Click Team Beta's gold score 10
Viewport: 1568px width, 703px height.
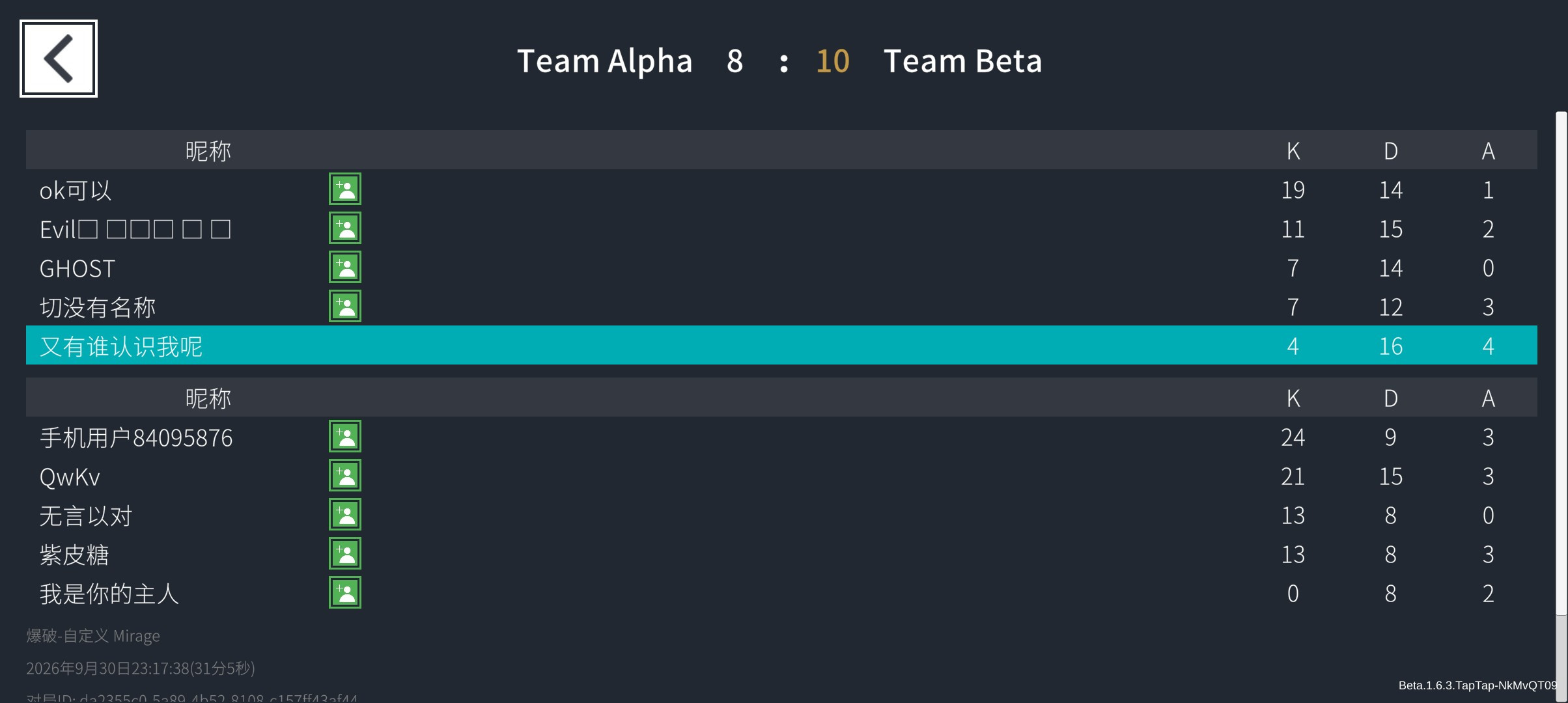(832, 61)
